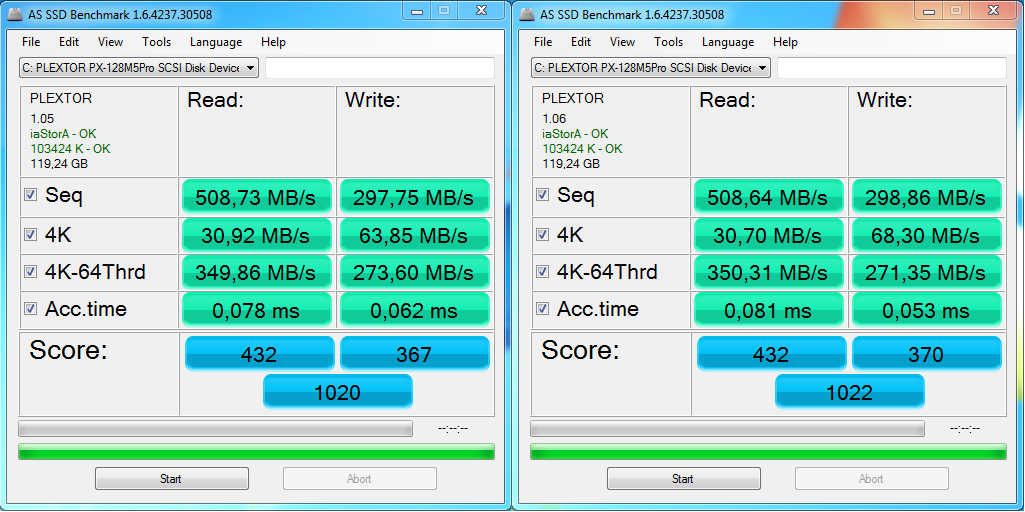Screen dimensions: 1025x512
Task: Toggle 4K-64Thrd checkbox in left window
Action: pyautogui.click(x=30, y=272)
